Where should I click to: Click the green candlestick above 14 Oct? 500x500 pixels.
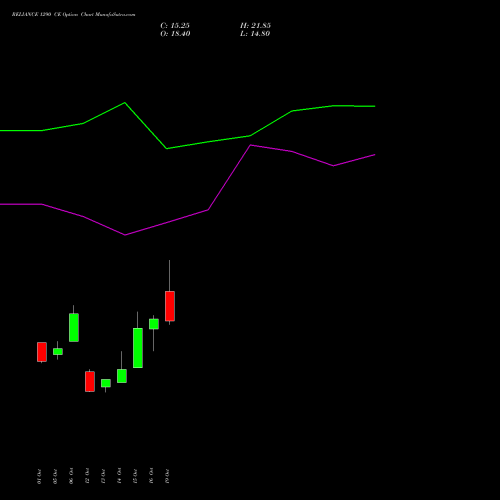[122, 376]
